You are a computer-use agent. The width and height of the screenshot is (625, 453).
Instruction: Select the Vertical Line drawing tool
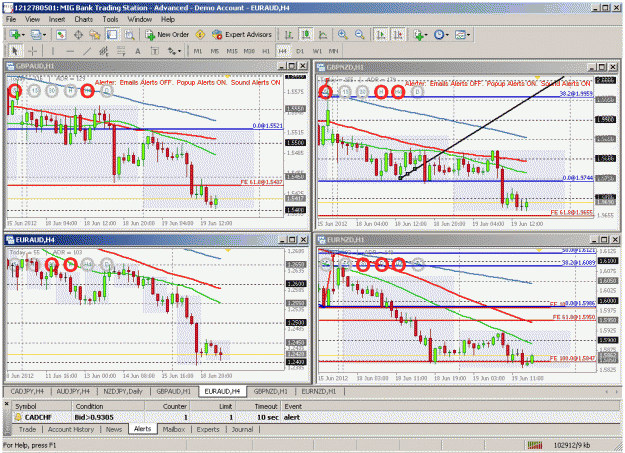[x=53, y=51]
